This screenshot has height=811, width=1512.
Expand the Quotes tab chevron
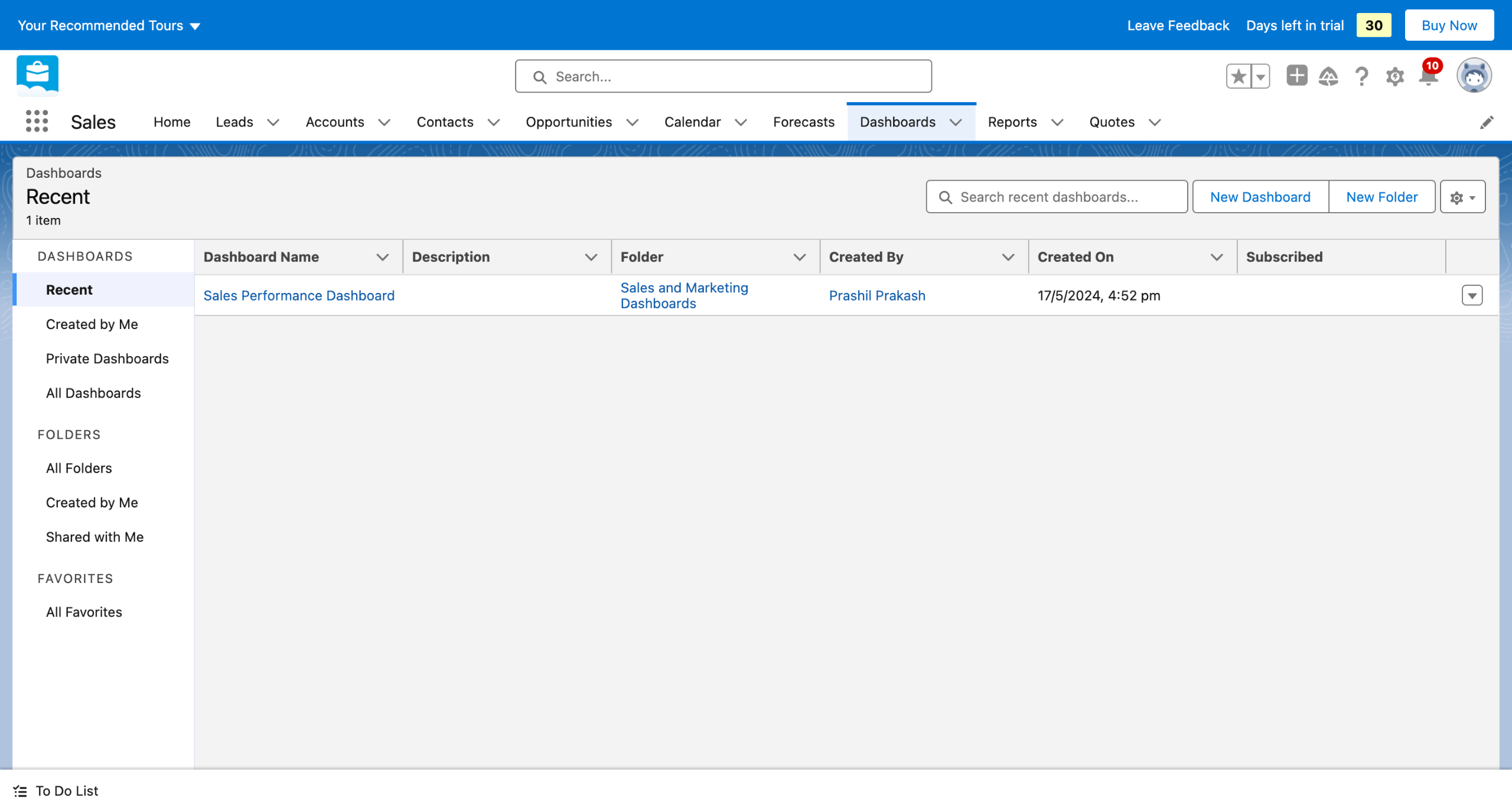pyautogui.click(x=1155, y=122)
